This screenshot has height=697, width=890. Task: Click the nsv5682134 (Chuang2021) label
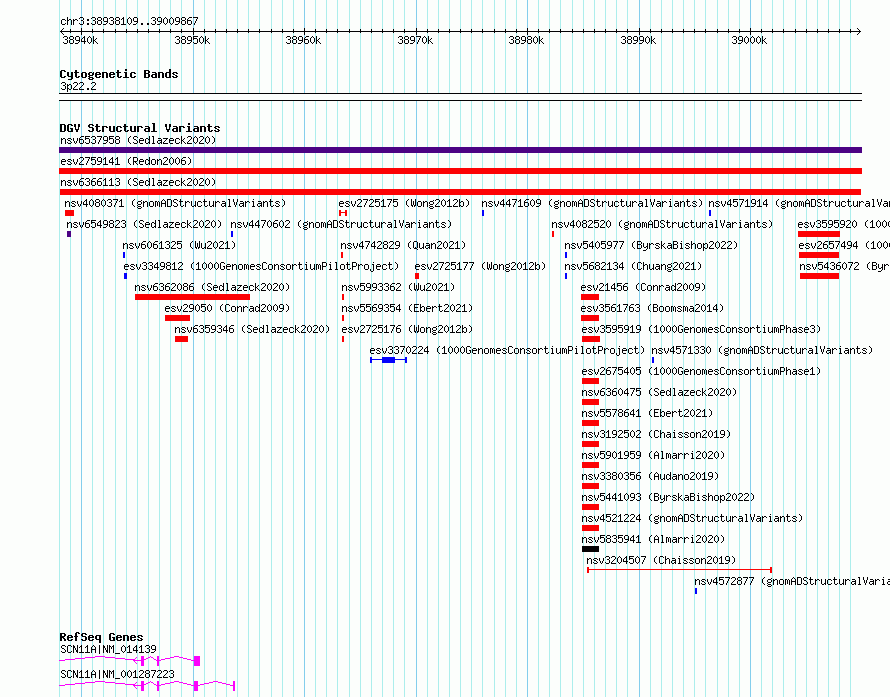(x=633, y=266)
